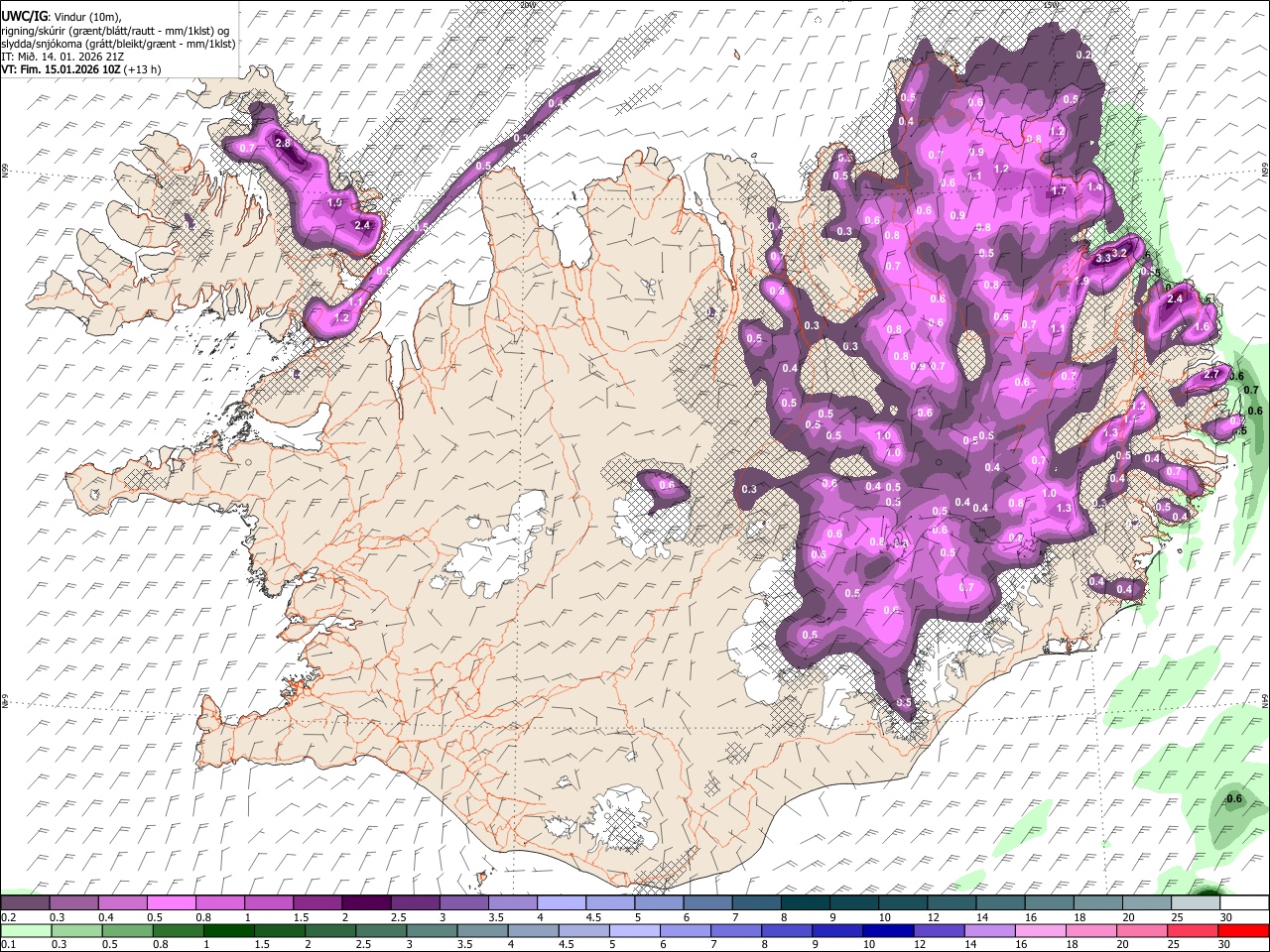
Task: Click the '0.1' label under the rain scale
Action: tap(8, 945)
